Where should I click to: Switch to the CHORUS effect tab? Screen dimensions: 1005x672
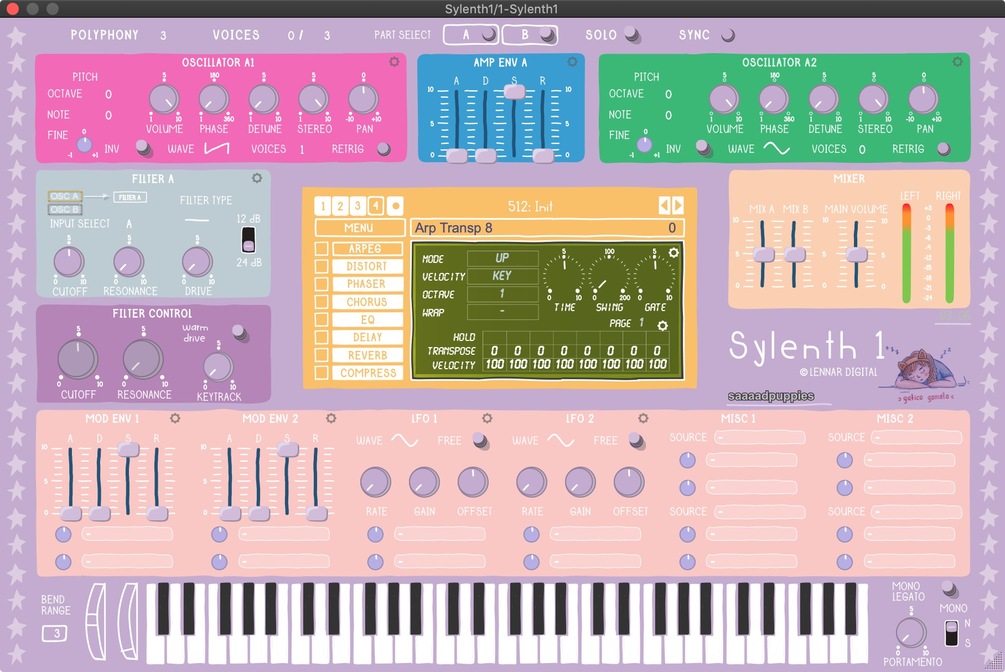click(x=367, y=302)
